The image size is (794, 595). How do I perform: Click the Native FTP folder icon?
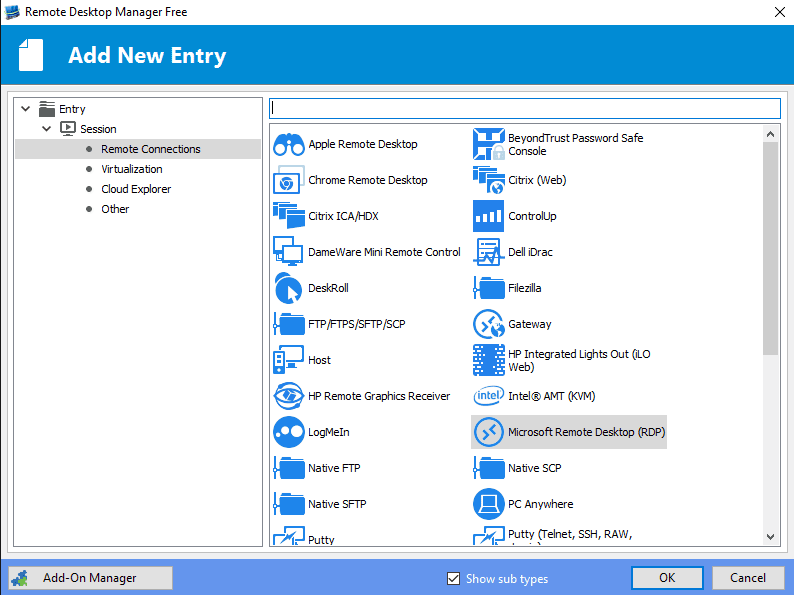point(289,468)
